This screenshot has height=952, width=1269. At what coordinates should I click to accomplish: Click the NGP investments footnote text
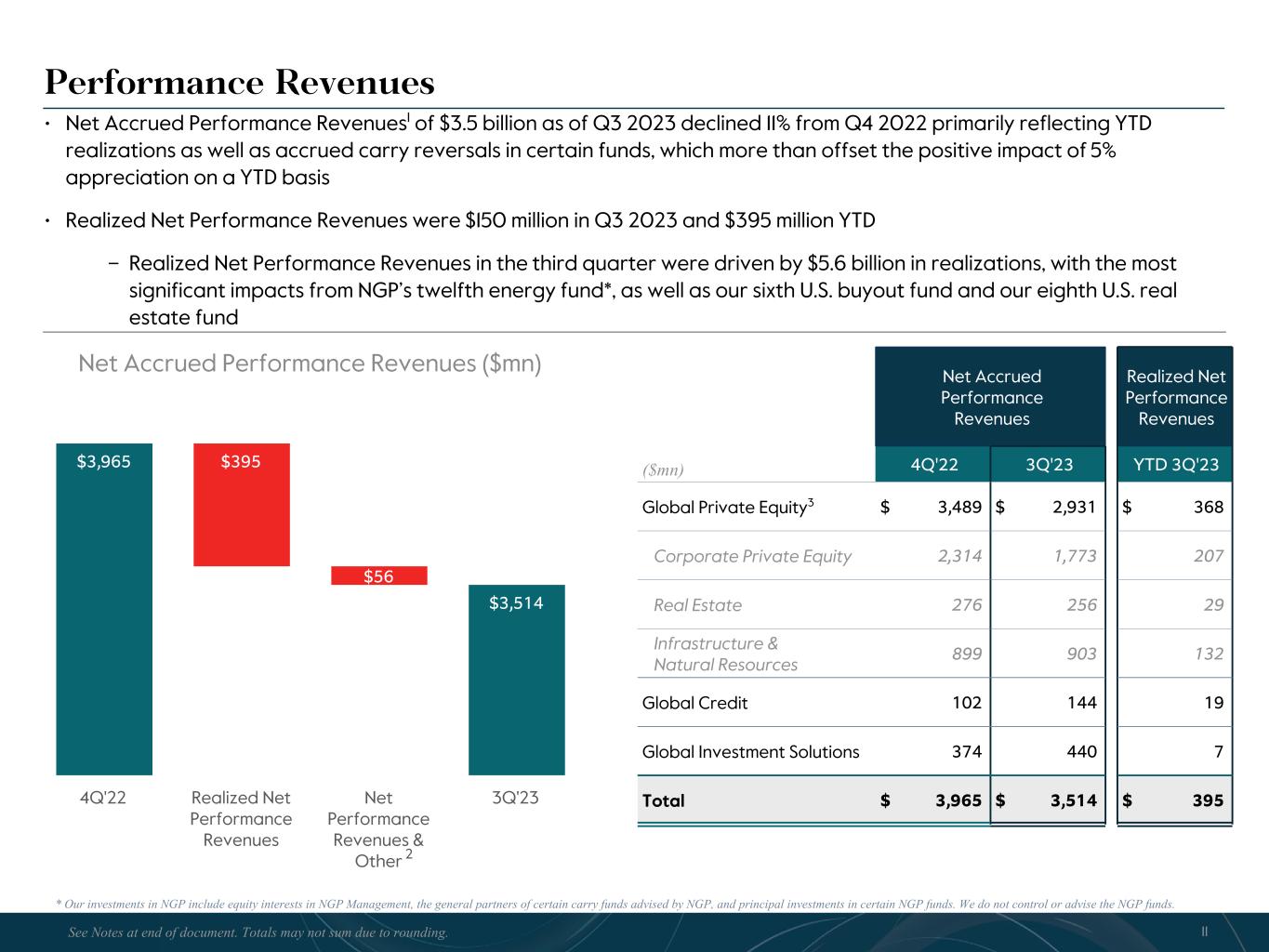click(615, 904)
